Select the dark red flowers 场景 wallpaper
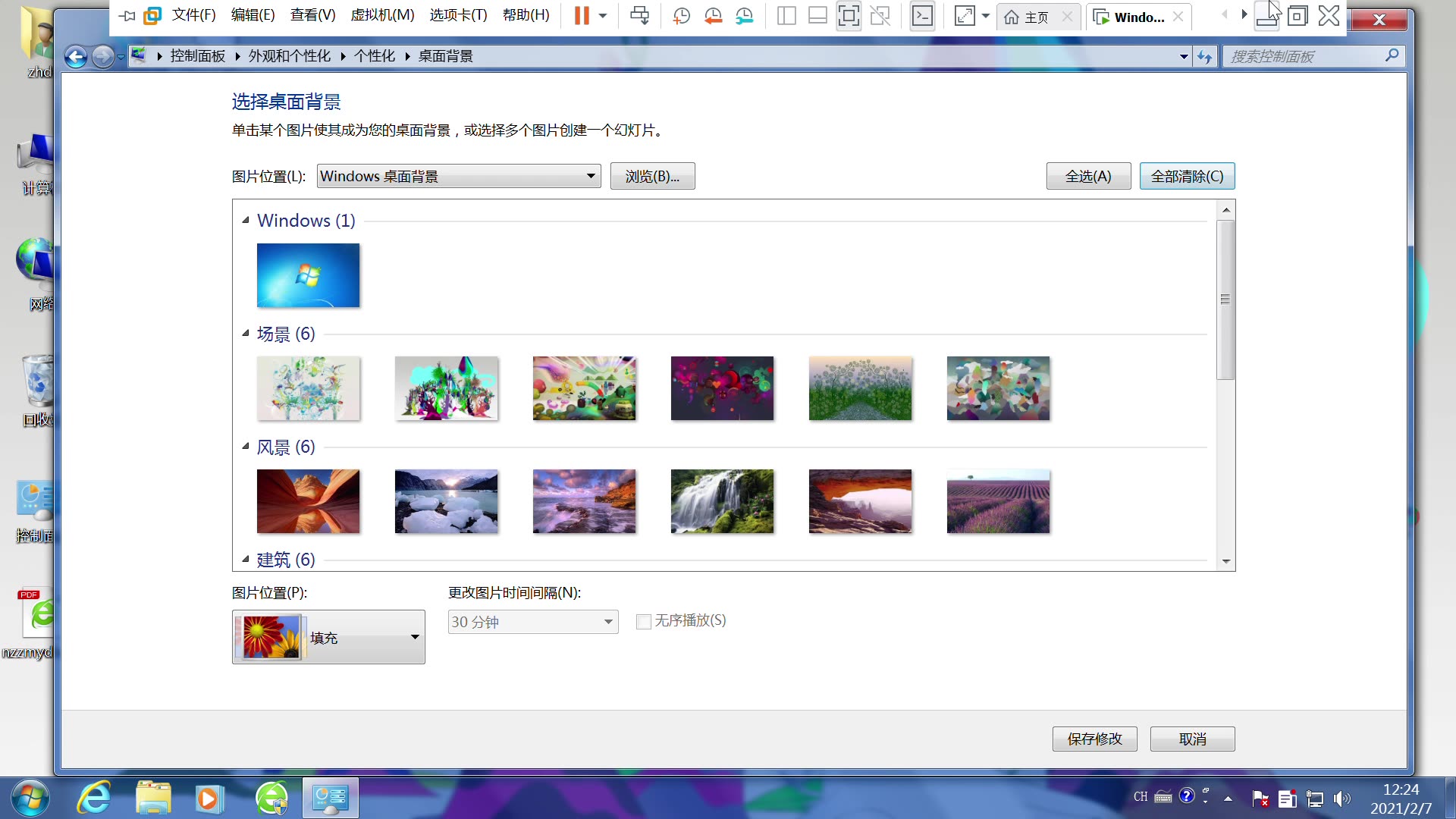Viewport: 1456px width, 819px height. pos(722,388)
